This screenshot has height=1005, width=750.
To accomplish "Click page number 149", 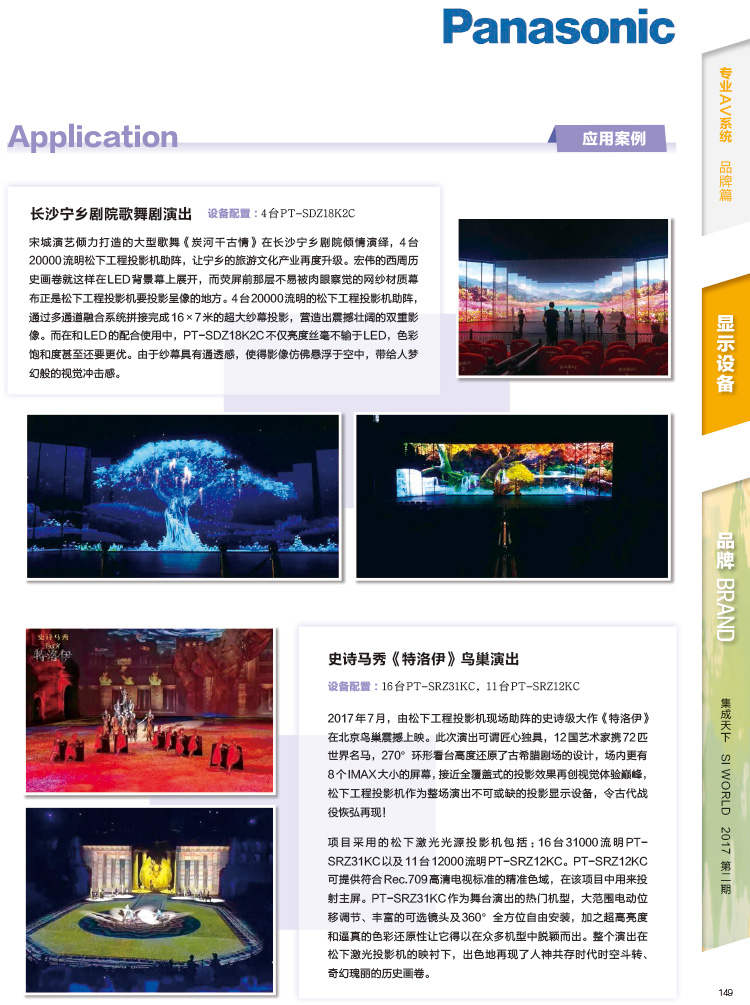I will [x=725, y=990].
